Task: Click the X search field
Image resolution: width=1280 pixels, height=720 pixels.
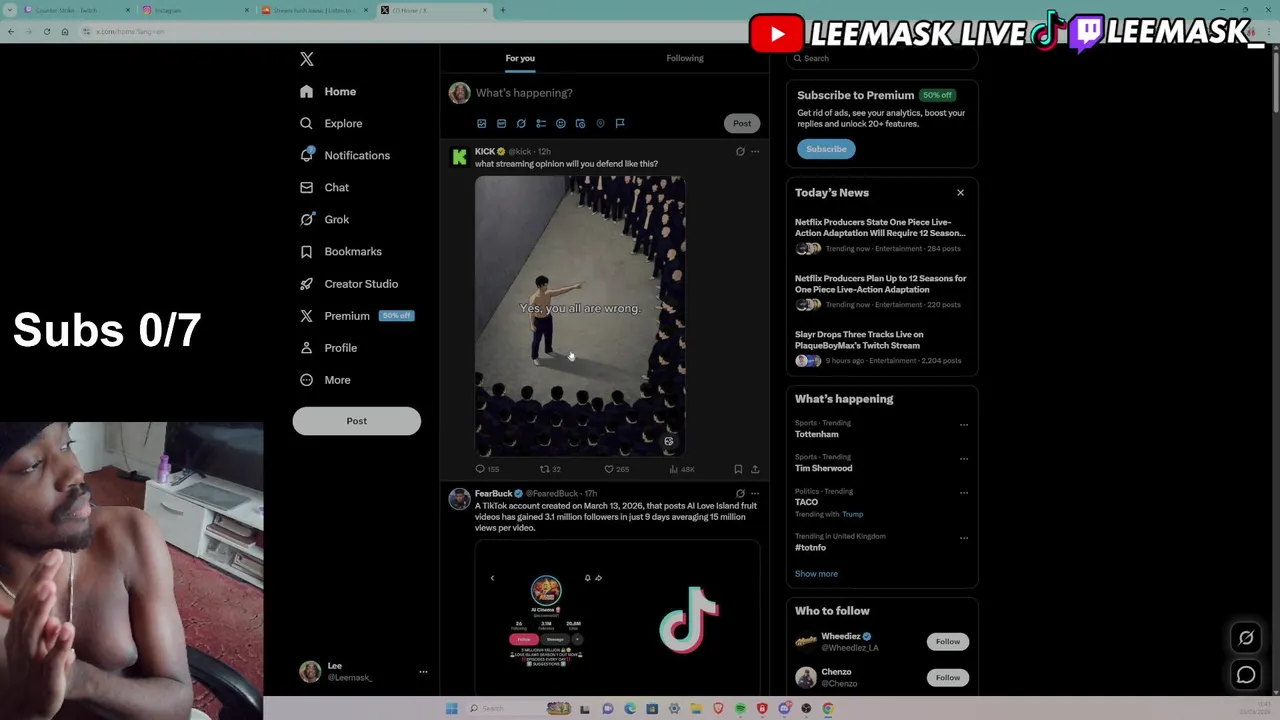Action: click(x=882, y=58)
